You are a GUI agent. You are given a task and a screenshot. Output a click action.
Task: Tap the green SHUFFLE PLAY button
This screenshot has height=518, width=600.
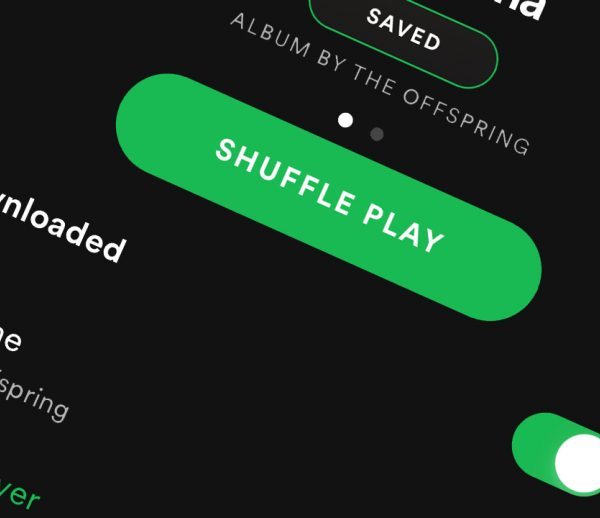pos(328,197)
